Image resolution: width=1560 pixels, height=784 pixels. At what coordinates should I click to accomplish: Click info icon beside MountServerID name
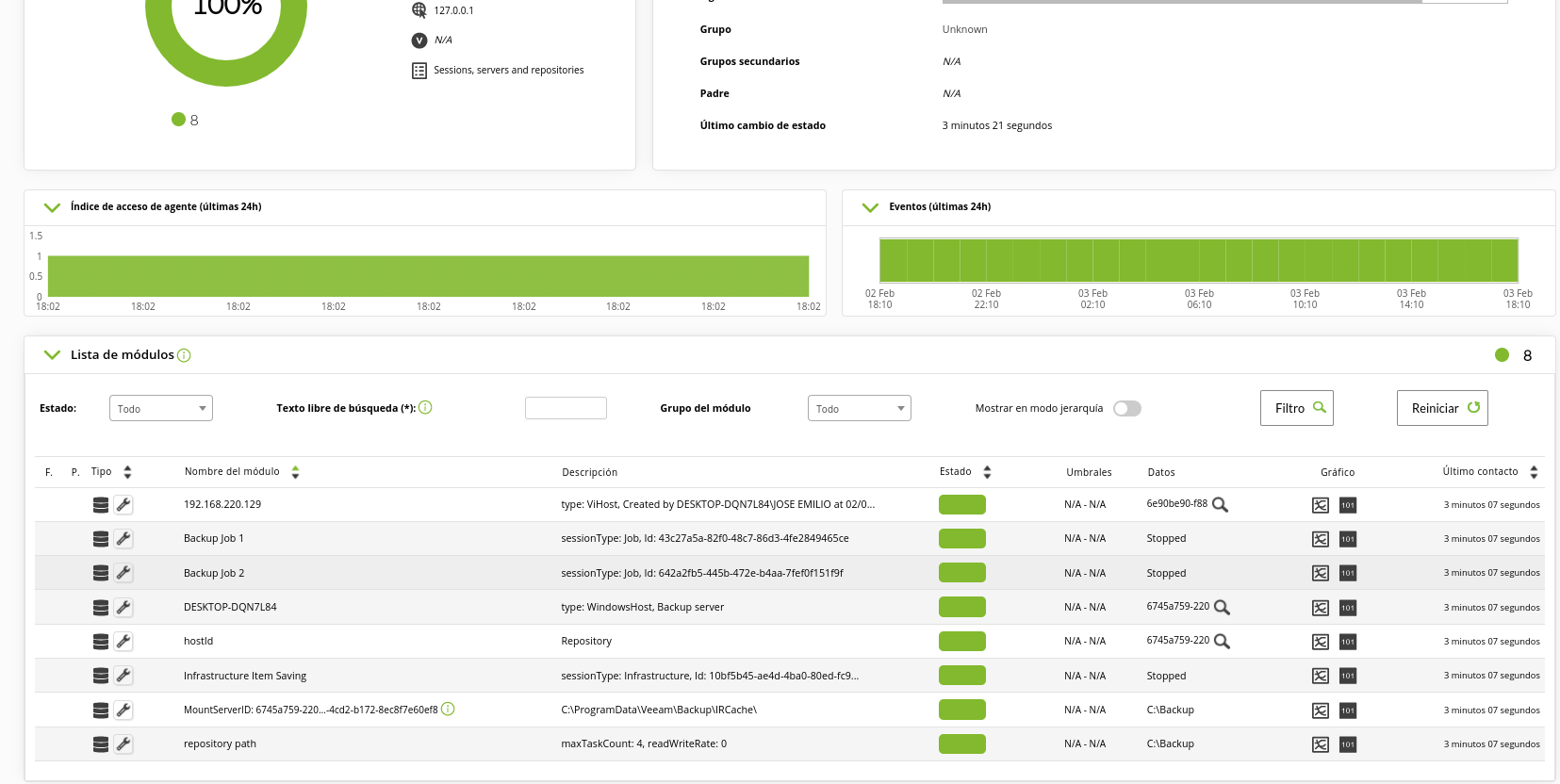[x=448, y=709]
